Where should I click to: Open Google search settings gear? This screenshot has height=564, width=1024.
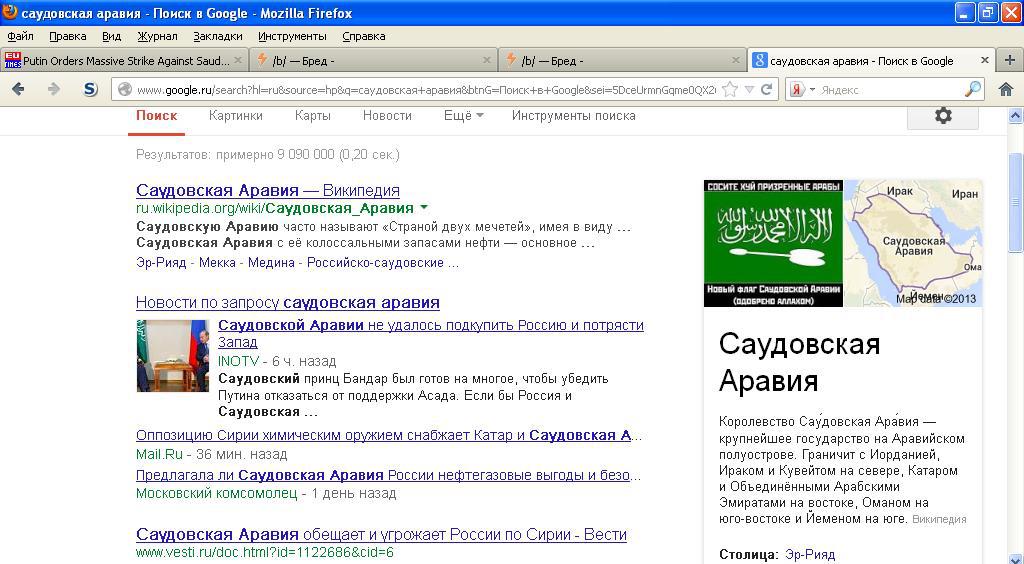pyautogui.click(x=942, y=116)
